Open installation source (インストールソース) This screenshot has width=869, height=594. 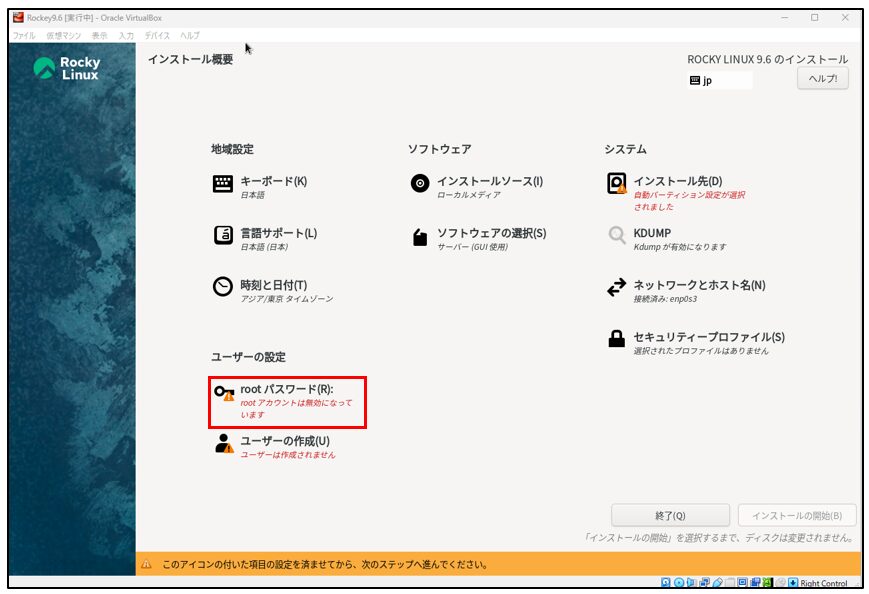pos(488,182)
